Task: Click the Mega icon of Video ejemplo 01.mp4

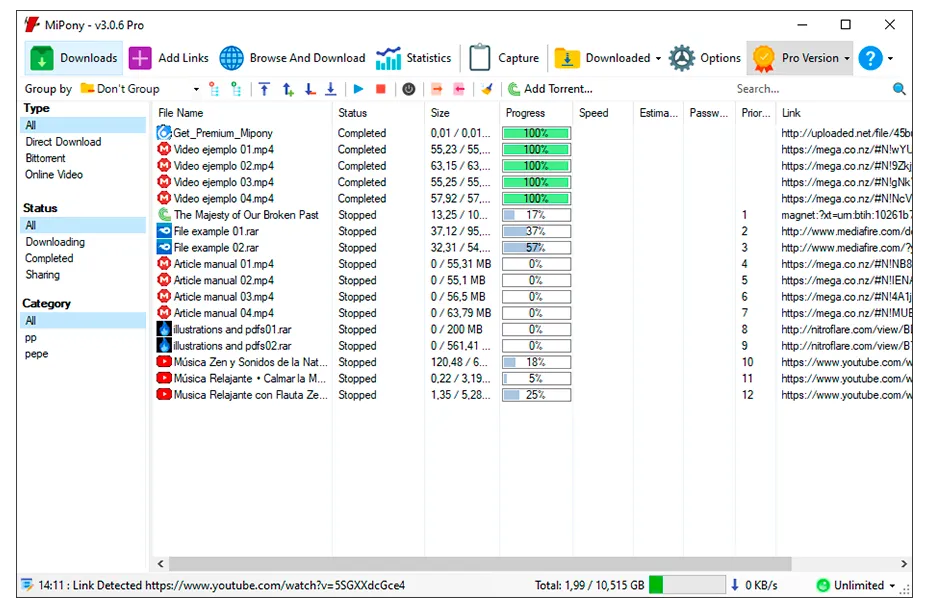Action: click(x=164, y=149)
